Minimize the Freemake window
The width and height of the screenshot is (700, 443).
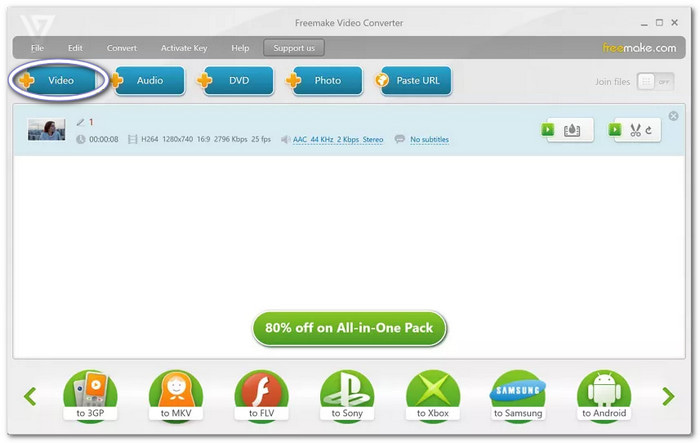(644, 23)
